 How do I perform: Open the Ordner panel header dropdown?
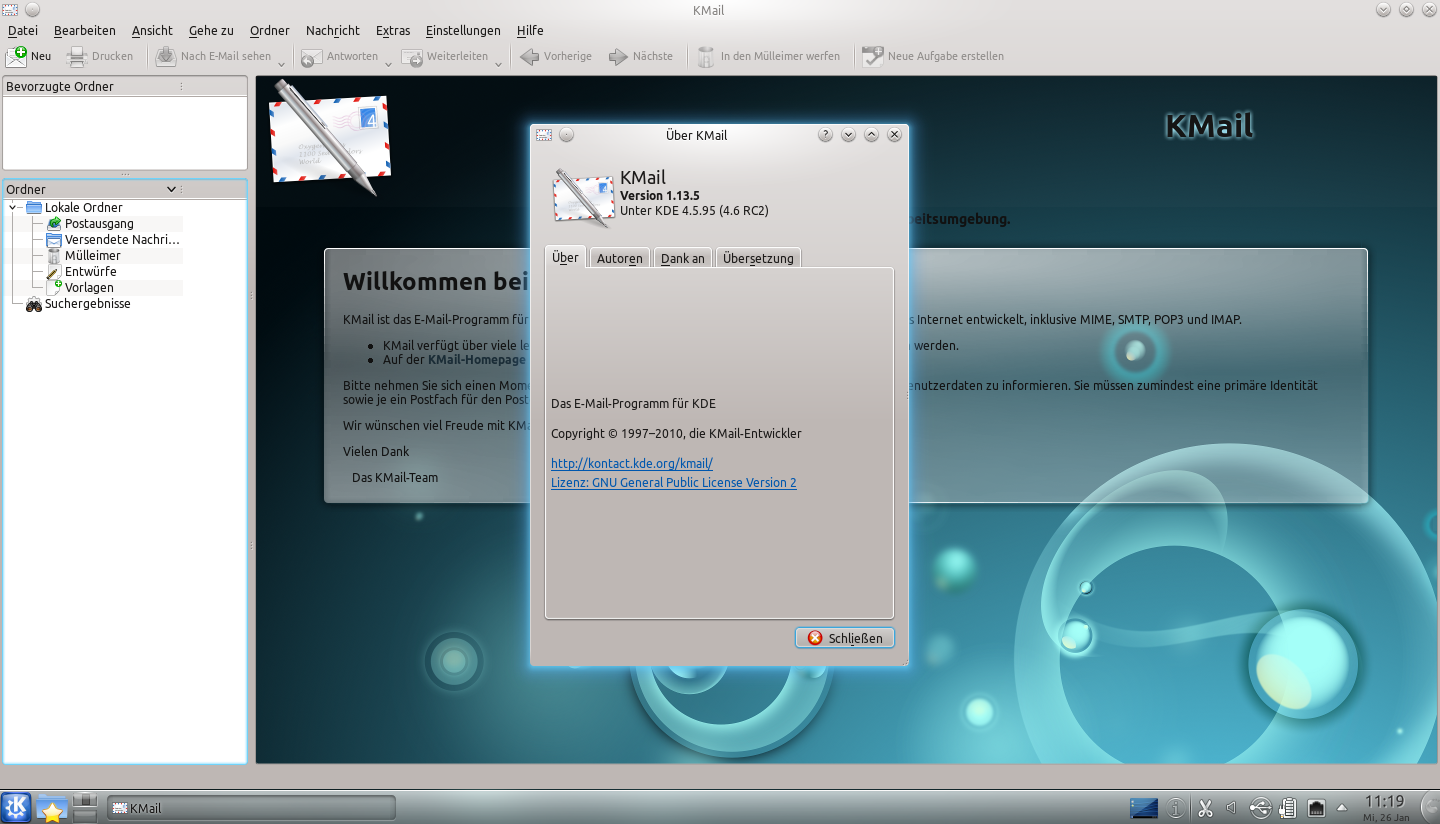170,189
